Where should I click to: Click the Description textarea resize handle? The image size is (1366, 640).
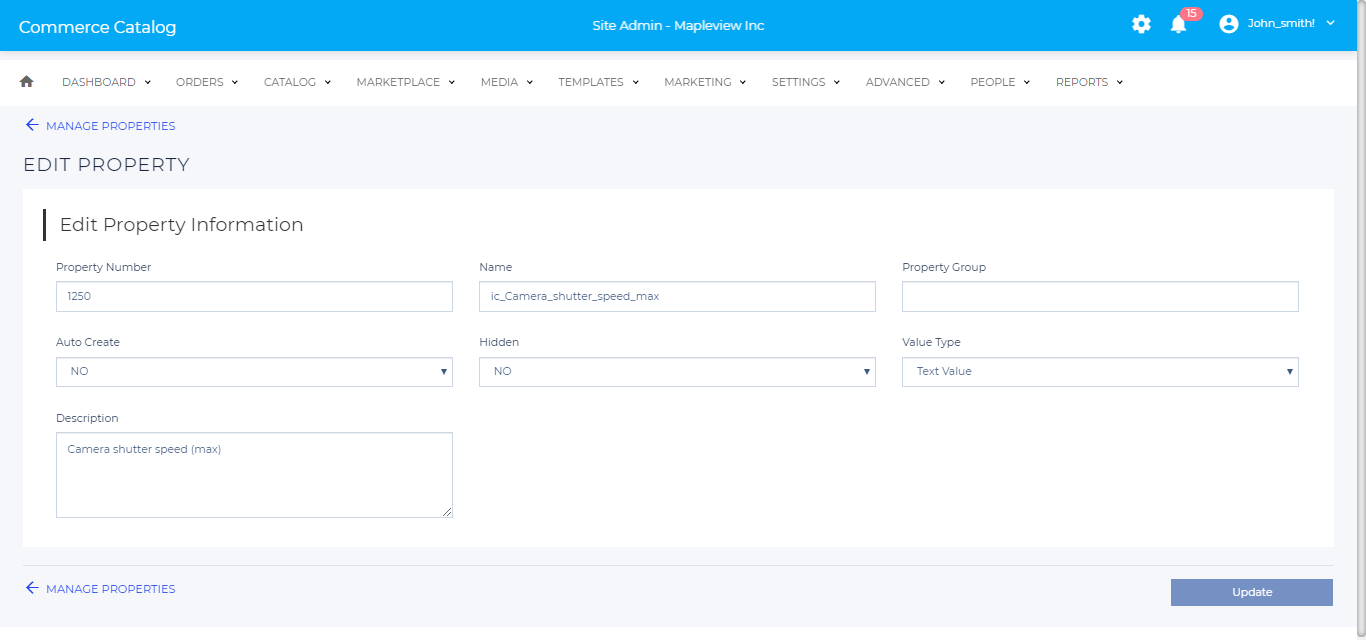447,512
